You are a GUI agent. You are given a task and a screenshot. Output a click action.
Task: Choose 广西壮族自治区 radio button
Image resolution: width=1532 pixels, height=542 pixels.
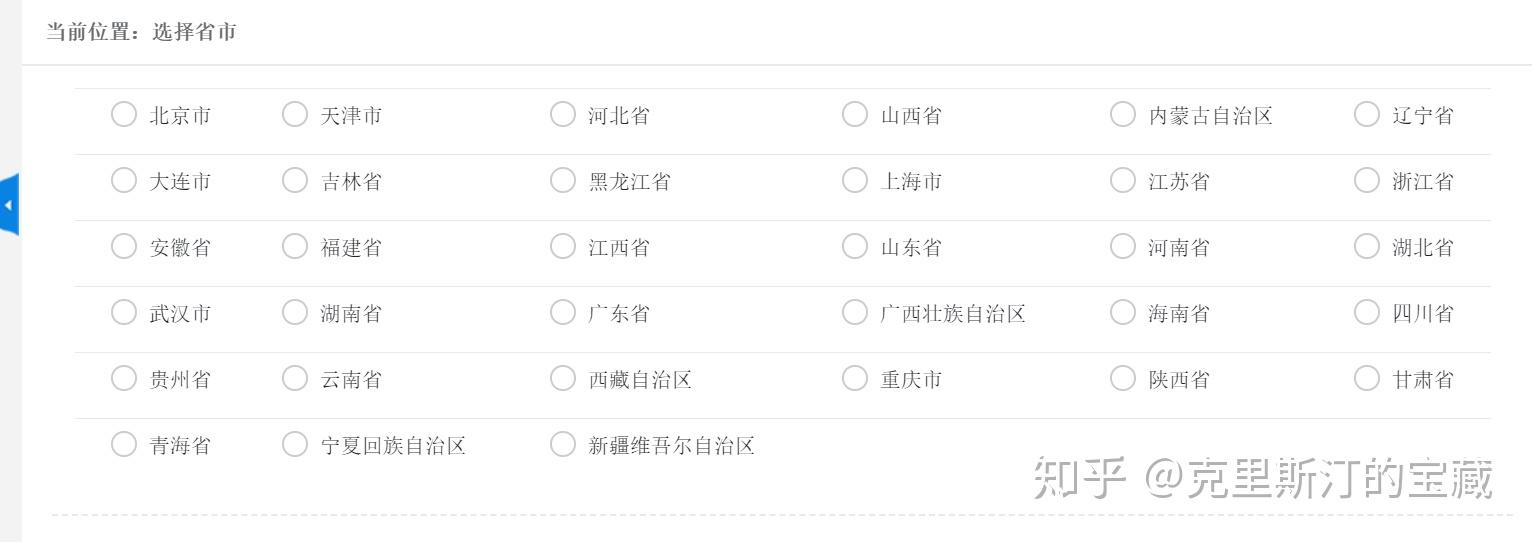click(855, 313)
